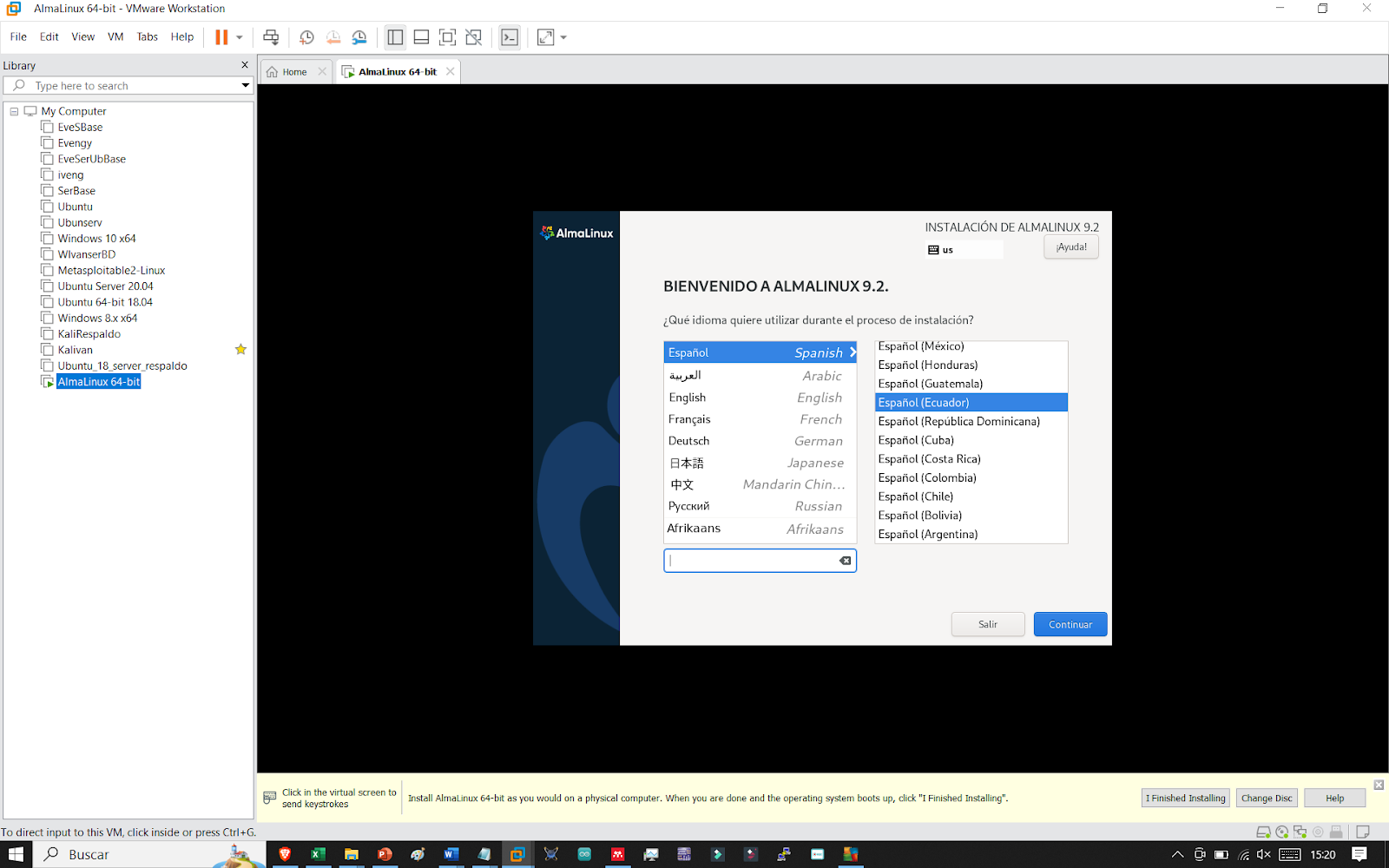1389x868 pixels.
Task: Open the Help menu
Action: (182, 36)
